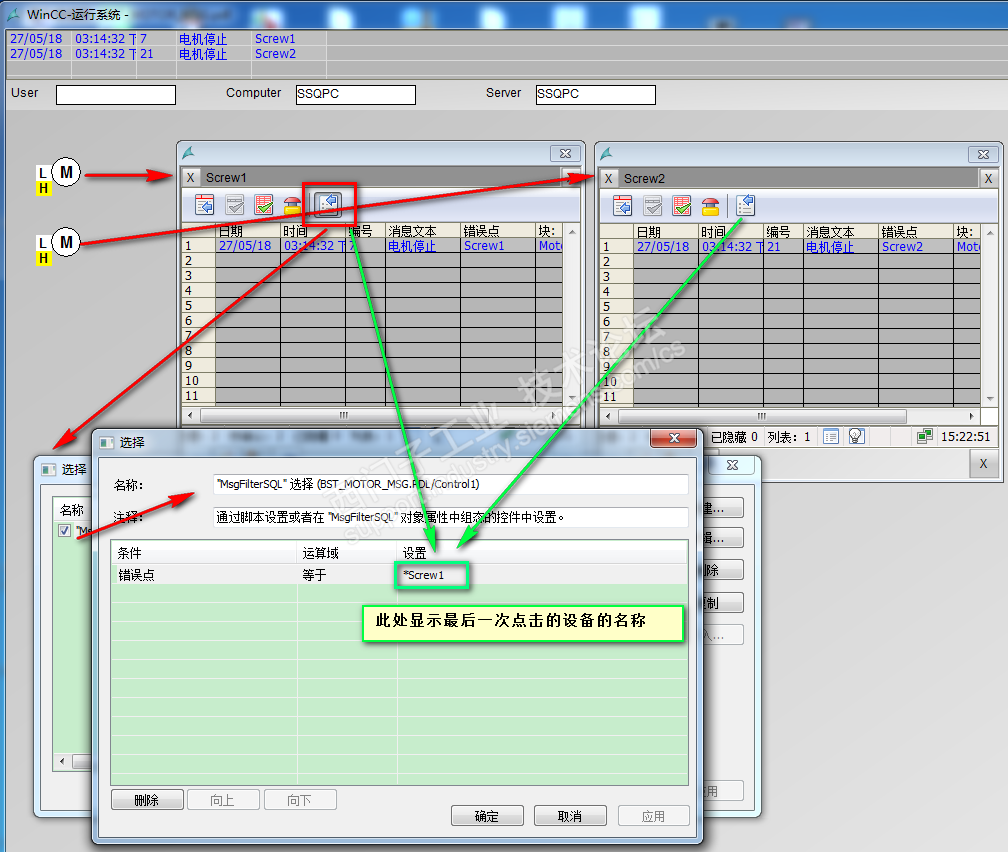Click the 确定 button
This screenshot has height=852, width=1008.
[x=487, y=816]
